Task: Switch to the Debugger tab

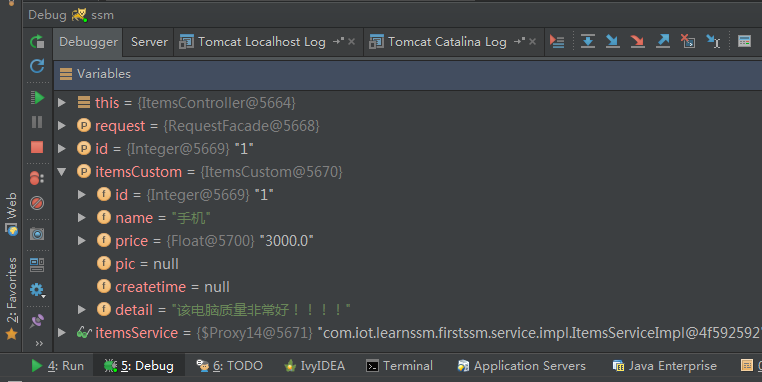Action: [x=88, y=42]
